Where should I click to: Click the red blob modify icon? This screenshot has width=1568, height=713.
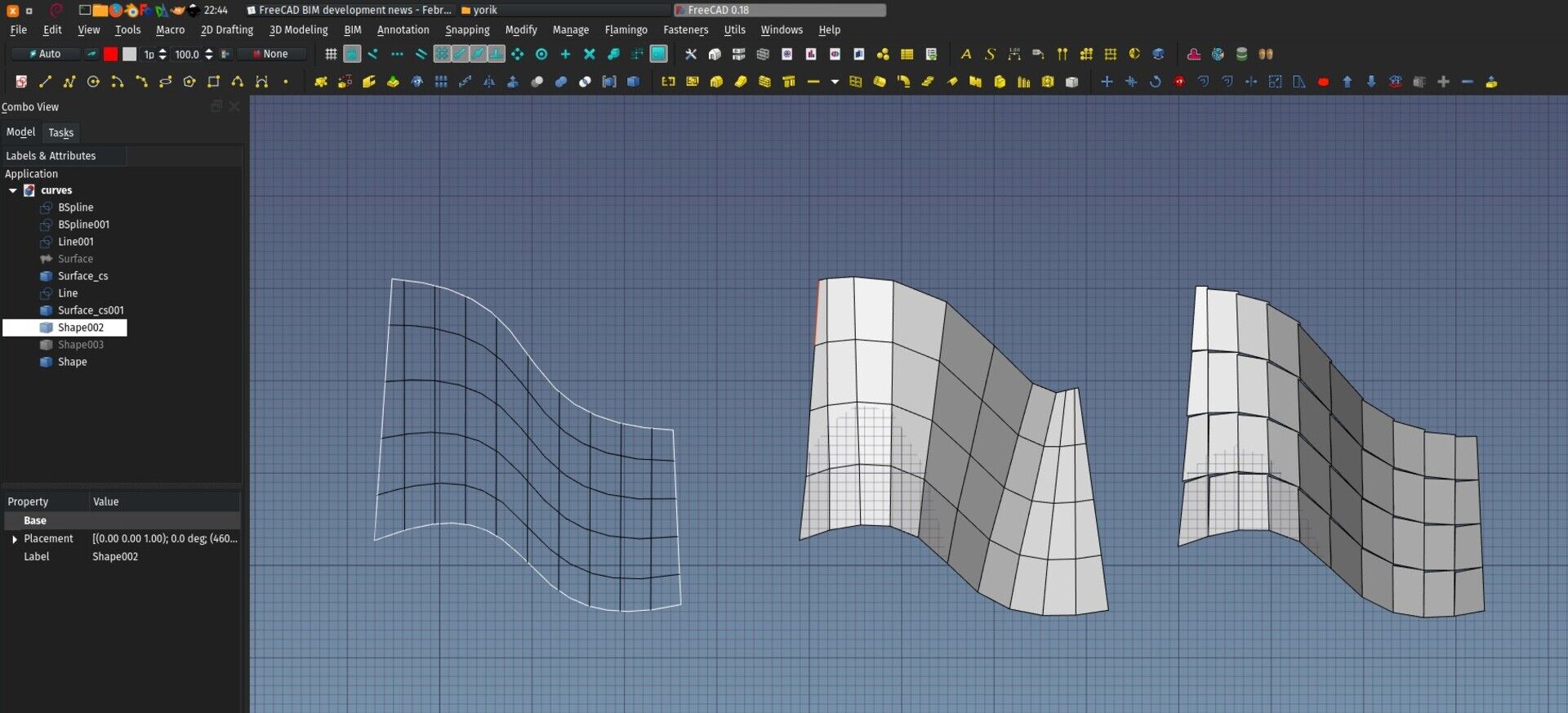[1323, 82]
